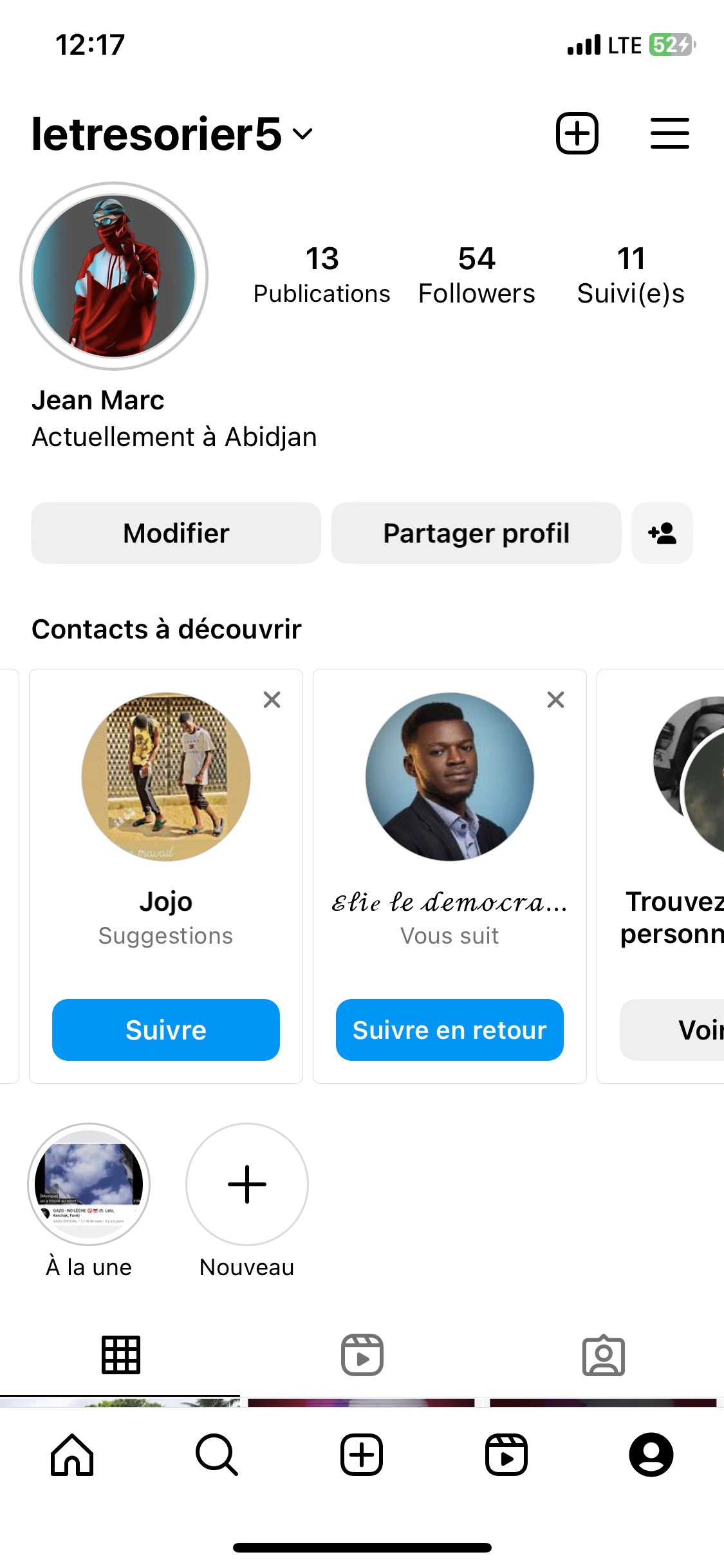View the 54 Followers list
Viewport: 724px width, 1568px height.
tap(476, 275)
